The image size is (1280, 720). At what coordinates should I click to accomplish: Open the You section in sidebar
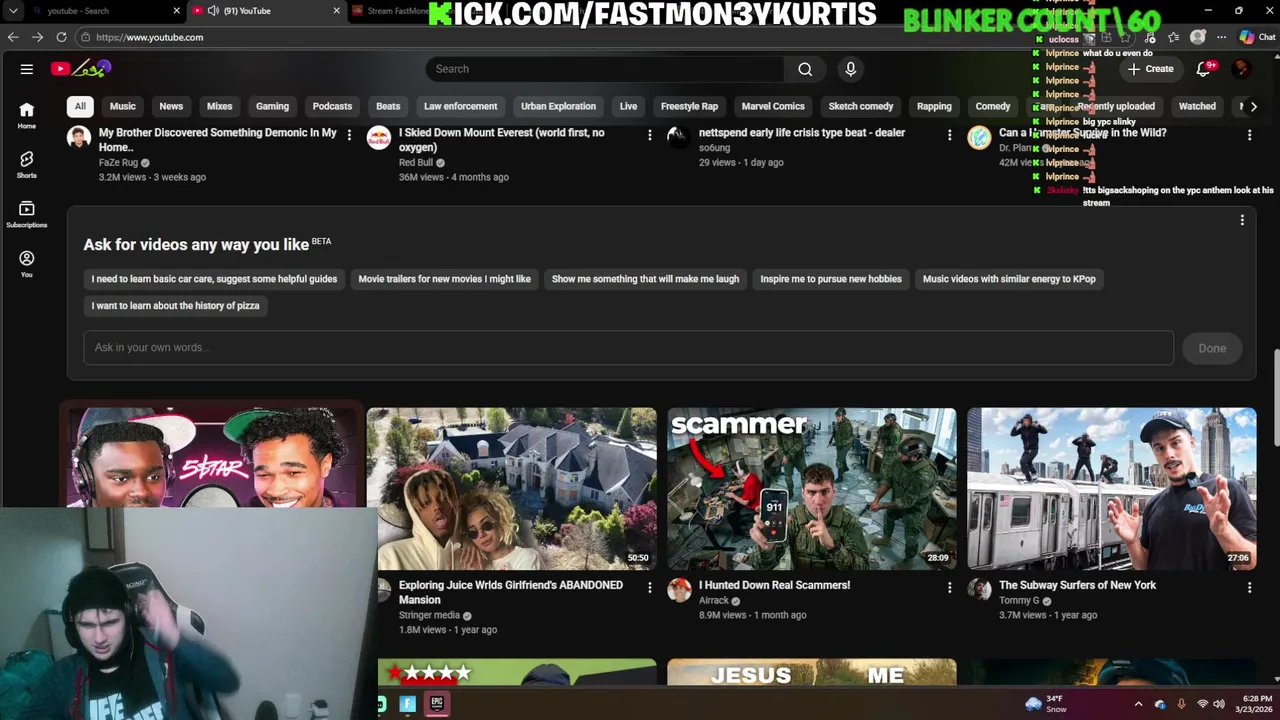(27, 264)
